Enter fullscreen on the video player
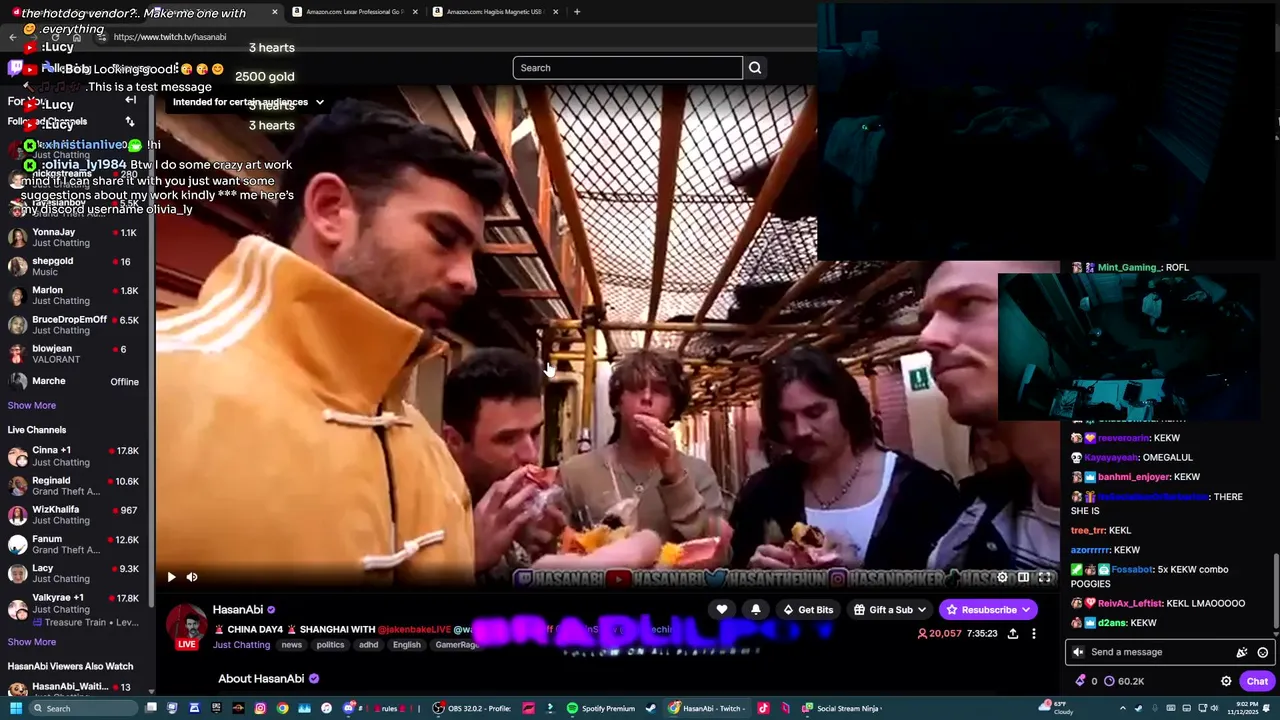Screen dimensions: 1280x720 [1044, 577]
